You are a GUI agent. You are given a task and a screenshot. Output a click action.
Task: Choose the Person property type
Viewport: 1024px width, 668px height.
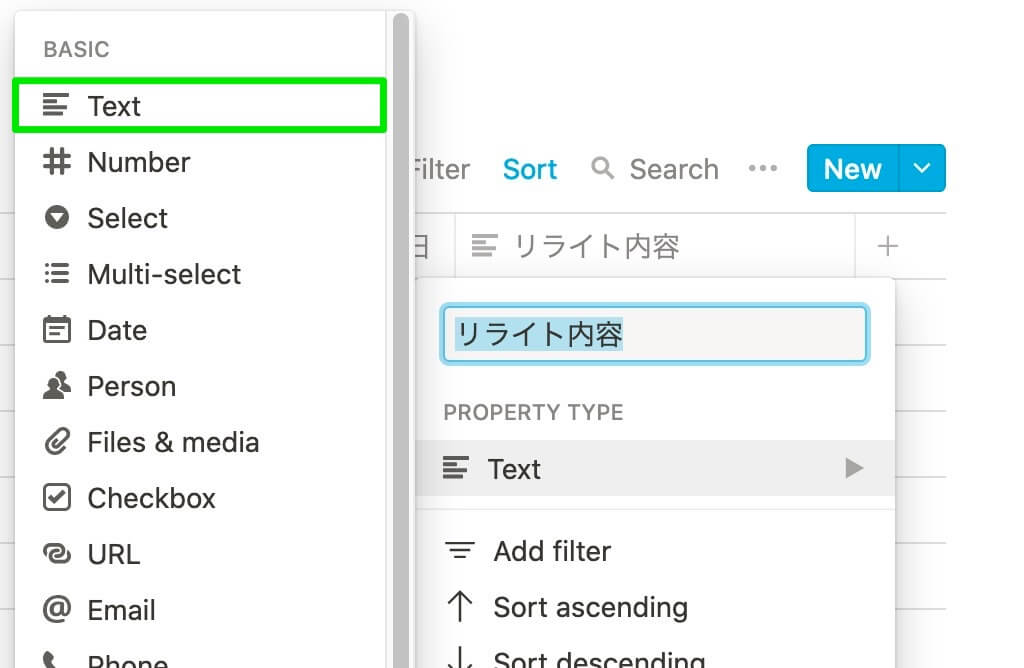[200, 387]
